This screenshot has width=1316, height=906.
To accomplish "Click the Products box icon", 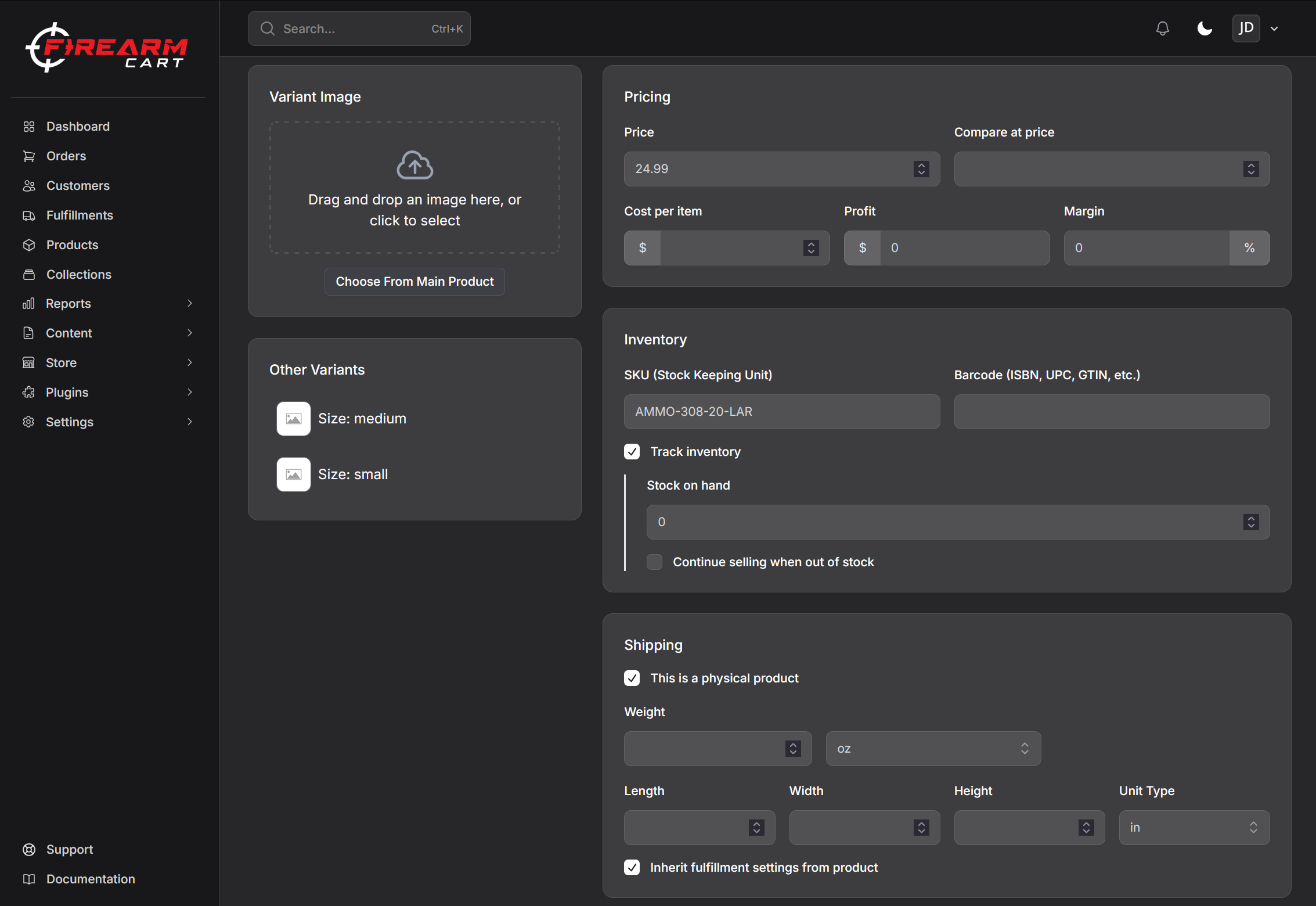I will pos(29,245).
